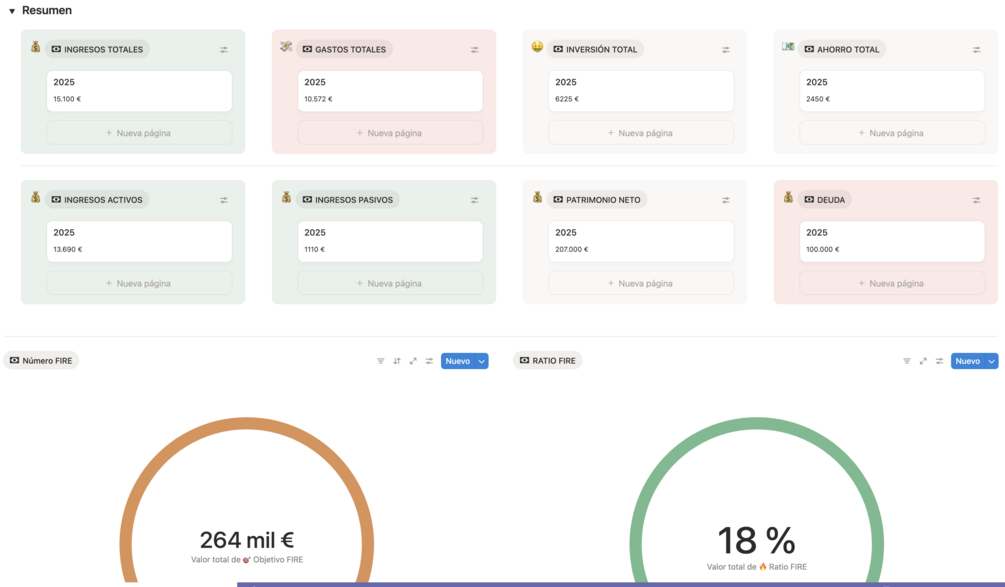Screen dimensions: 1005x587
Task: Click the 264 mil € value
Action: [x=247, y=540]
